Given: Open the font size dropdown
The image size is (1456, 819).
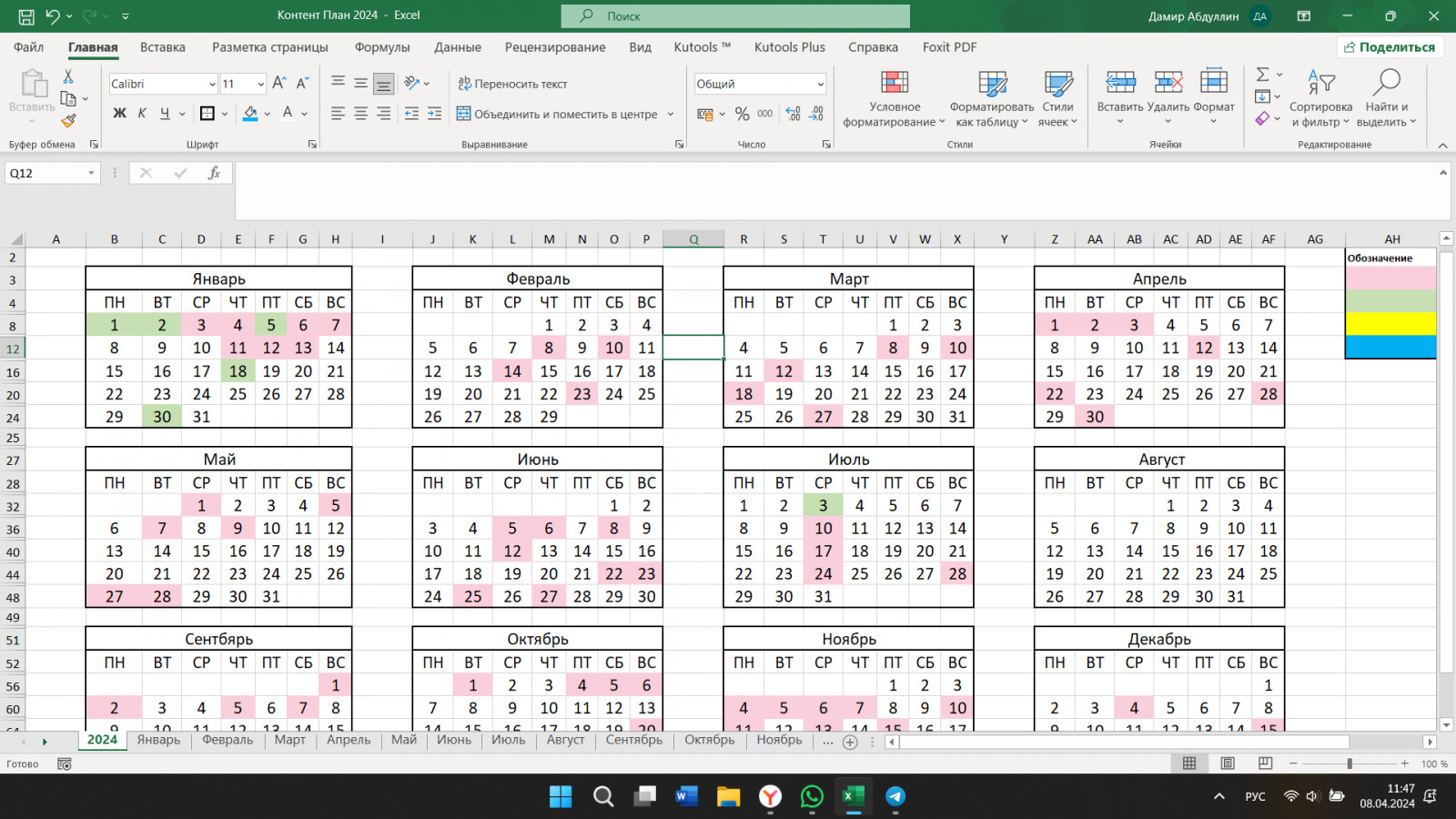Looking at the screenshot, I should click(x=260, y=84).
